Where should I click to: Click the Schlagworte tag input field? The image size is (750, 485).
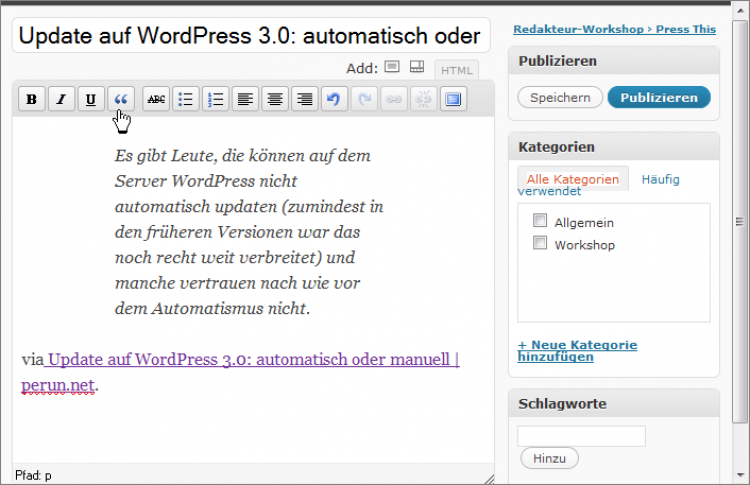581,436
